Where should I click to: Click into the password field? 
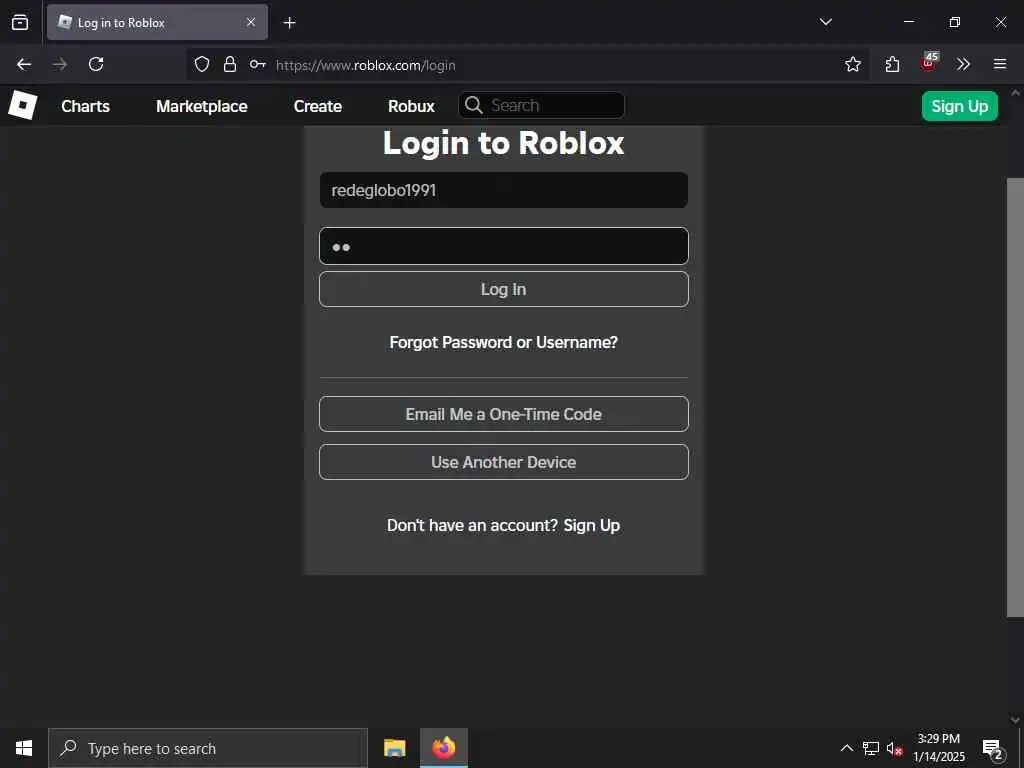tap(504, 246)
